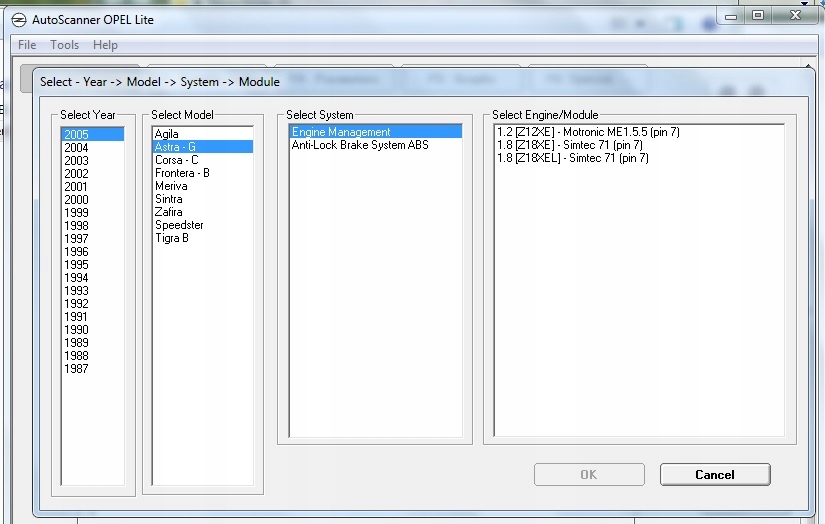
Task: Click the OK button
Action: click(x=589, y=475)
